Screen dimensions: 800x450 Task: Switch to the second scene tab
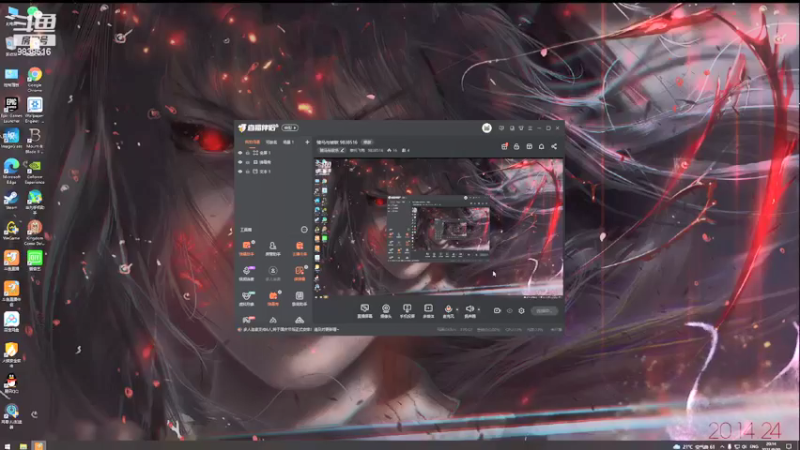(x=271, y=142)
